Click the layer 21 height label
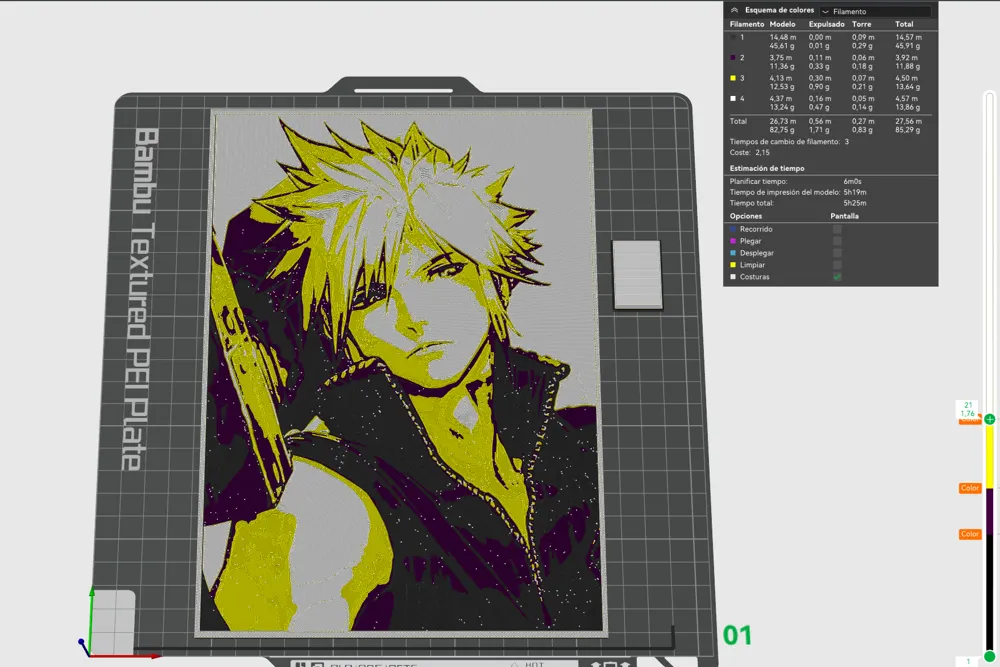The image size is (1000, 667). coord(967,409)
